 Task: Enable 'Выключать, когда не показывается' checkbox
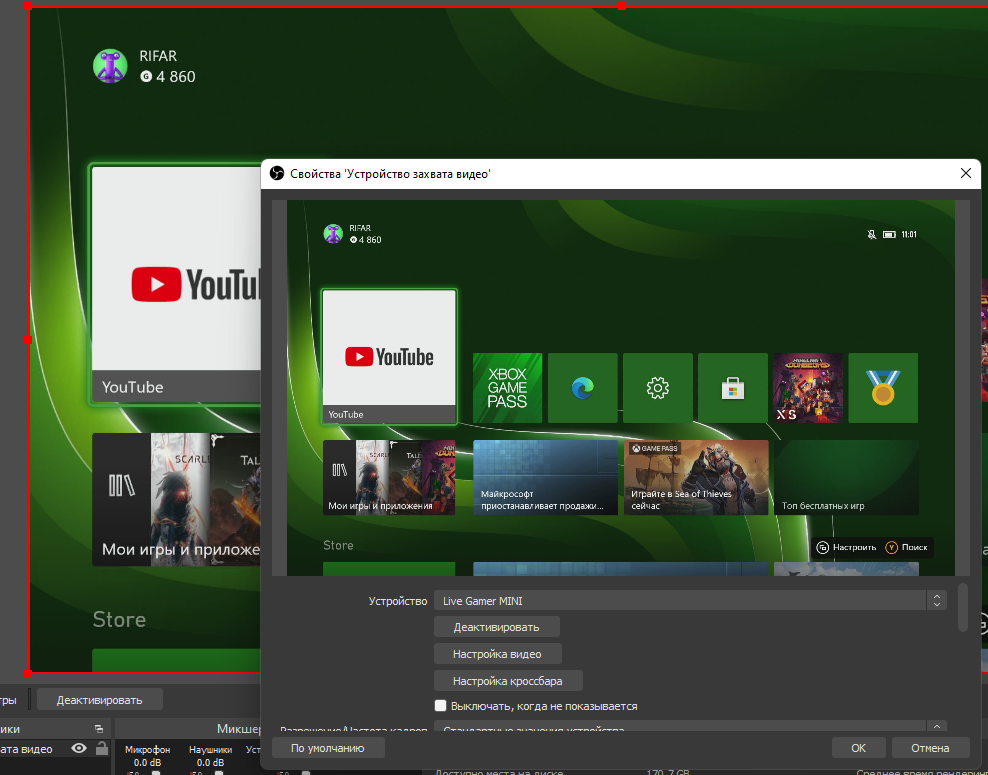[x=440, y=706]
